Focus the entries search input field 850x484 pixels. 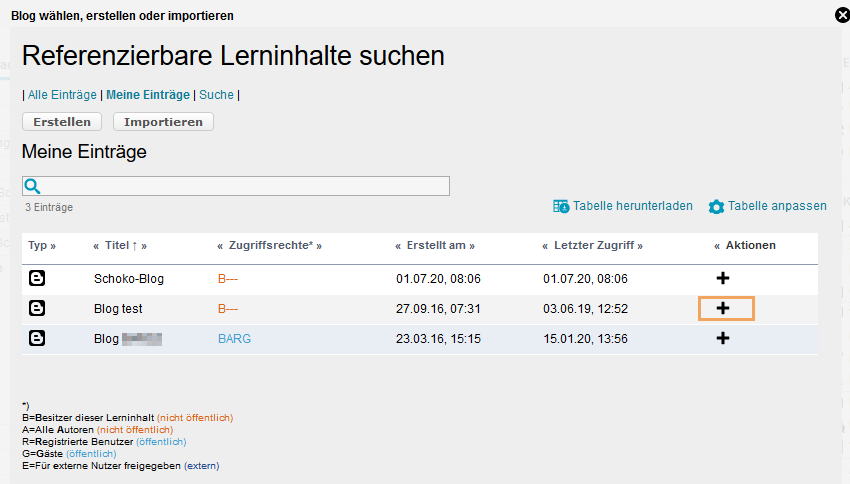pyautogui.click(x=236, y=186)
